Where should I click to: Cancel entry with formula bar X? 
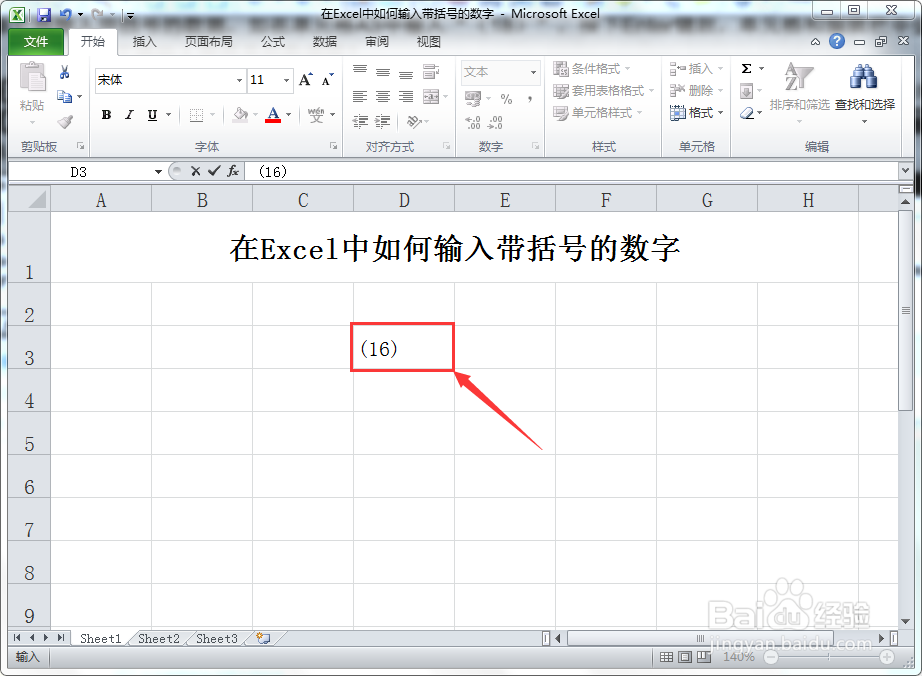195,171
